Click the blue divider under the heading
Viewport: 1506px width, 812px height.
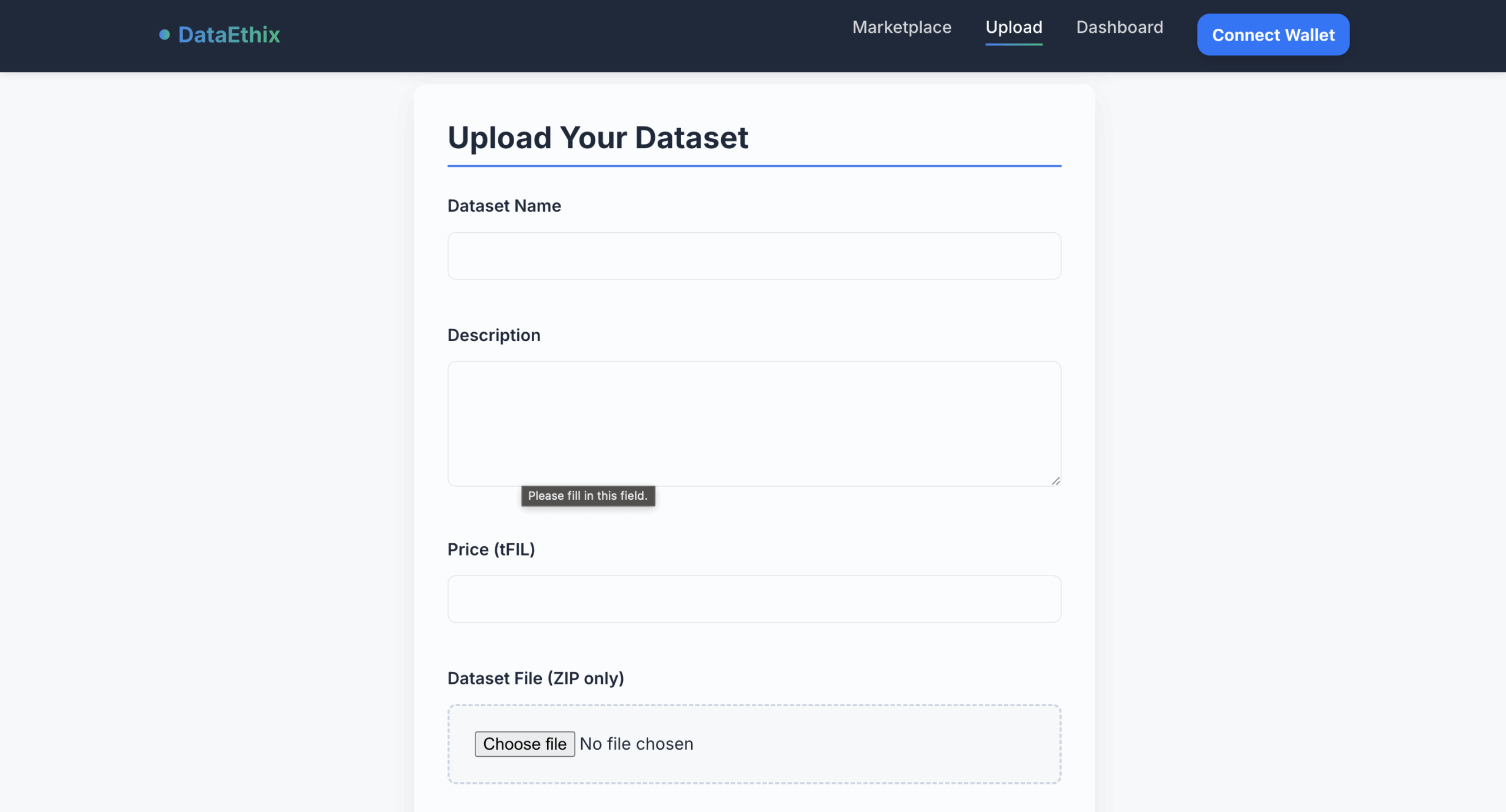point(754,166)
